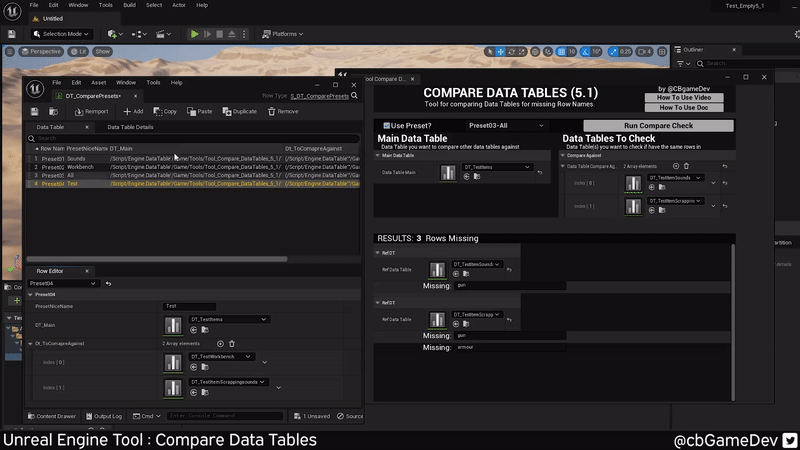Screen dimensions: 800x450
Task: Open the Selection Mode dropdown
Action: pos(63,34)
